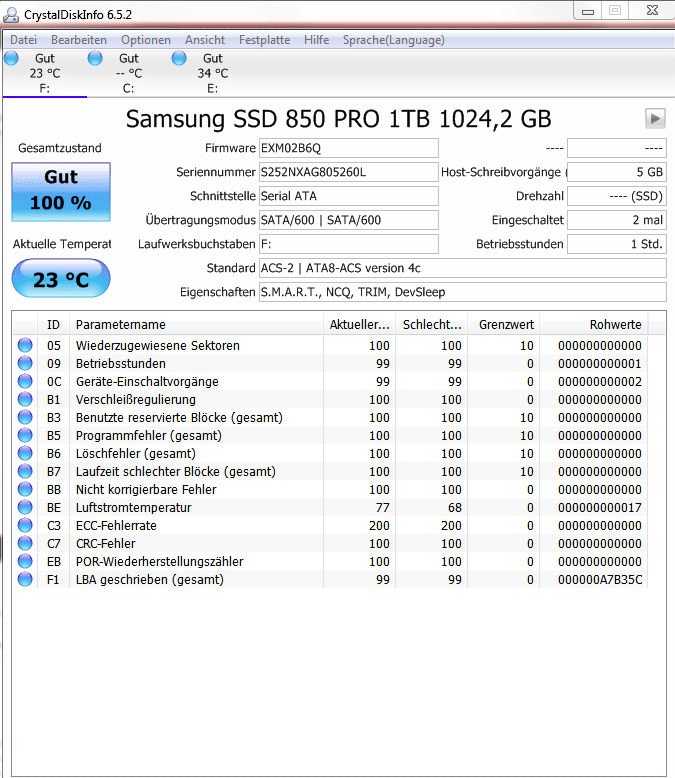Open the Datei menu
This screenshot has width=675, height=778.
[x=23, y=40]
